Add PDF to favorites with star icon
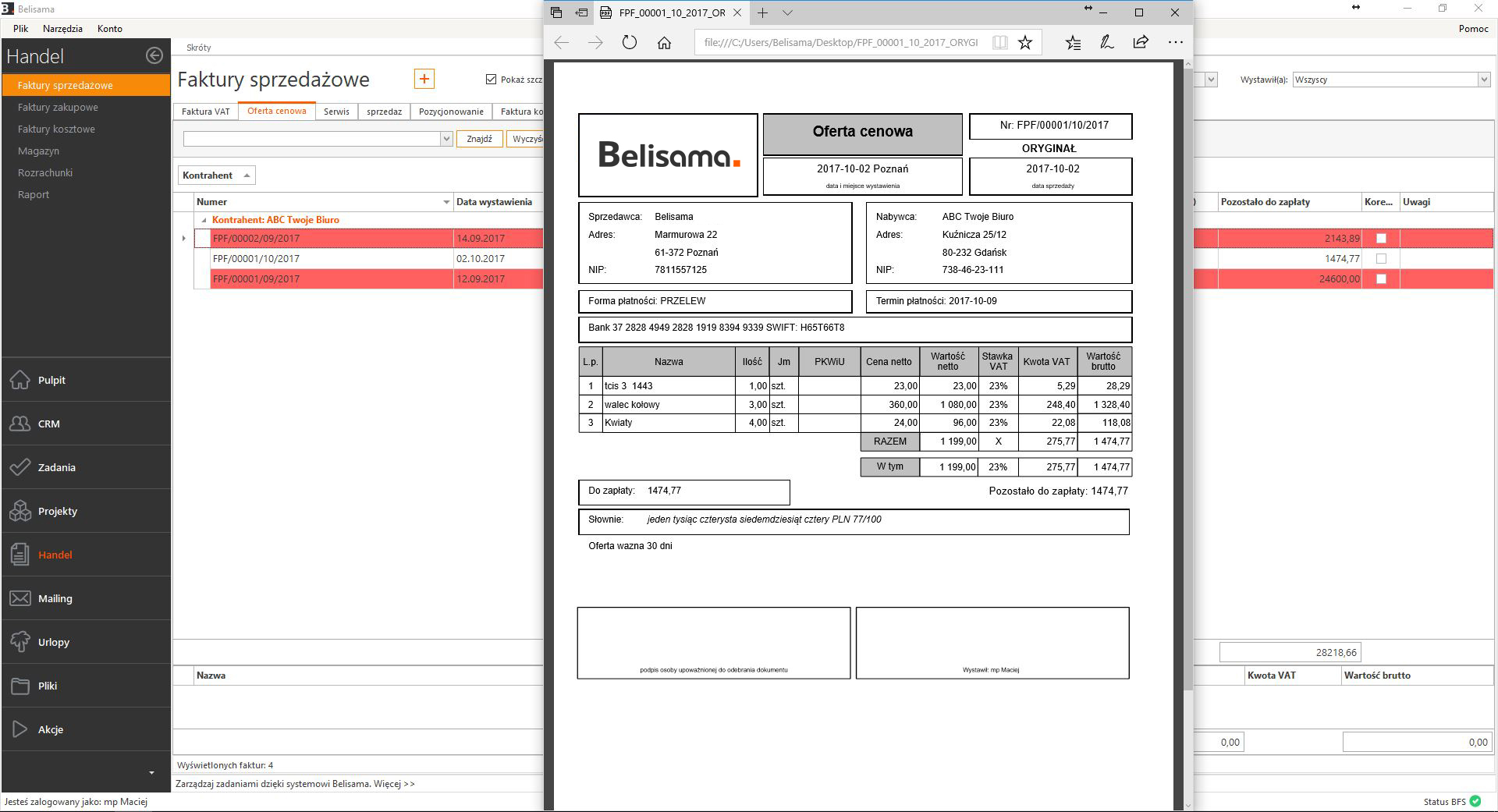Viewport: 1498px width, 812px height. tap(1025, 43)
